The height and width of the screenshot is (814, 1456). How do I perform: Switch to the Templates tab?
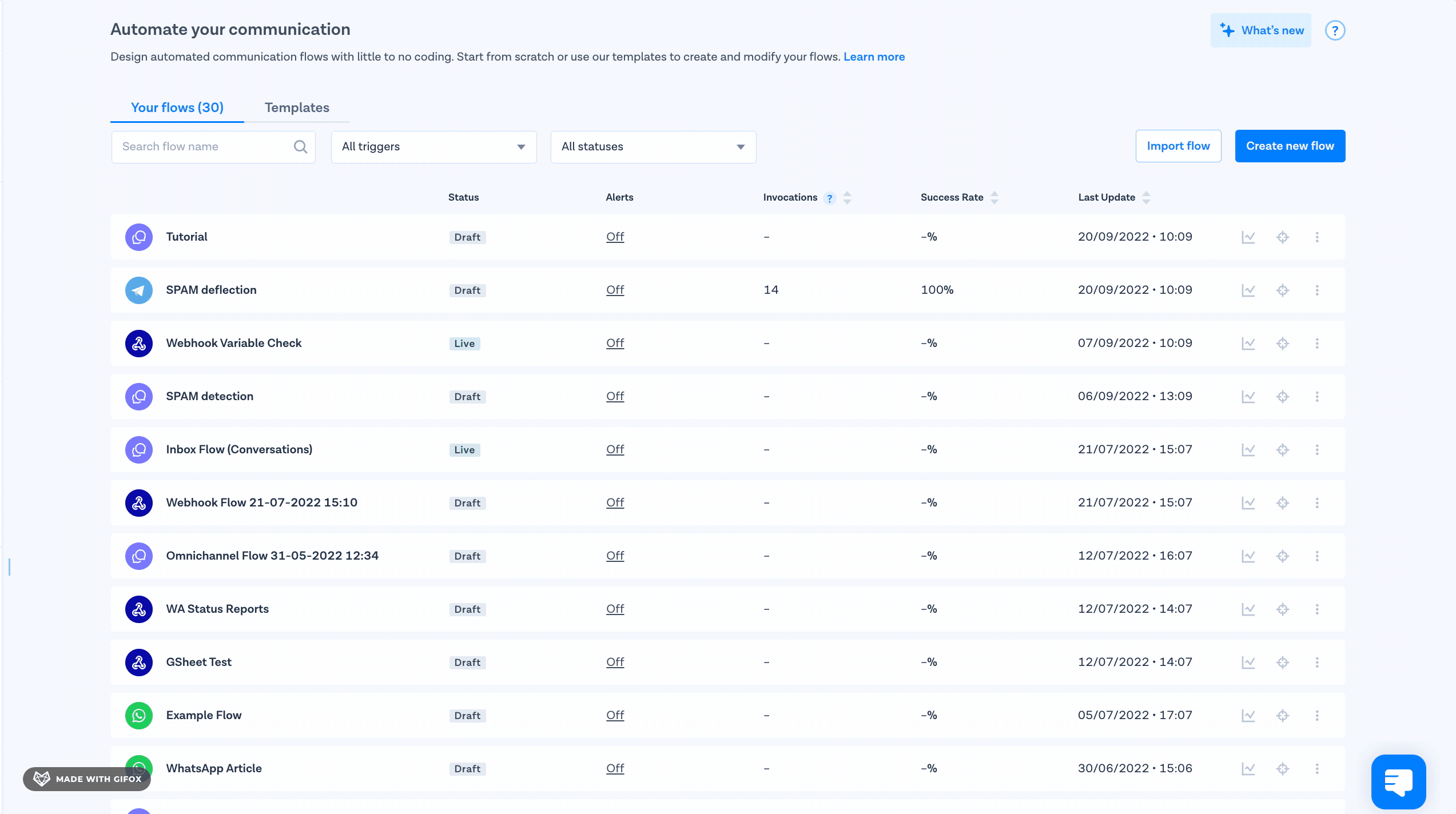tap(297, 107)
